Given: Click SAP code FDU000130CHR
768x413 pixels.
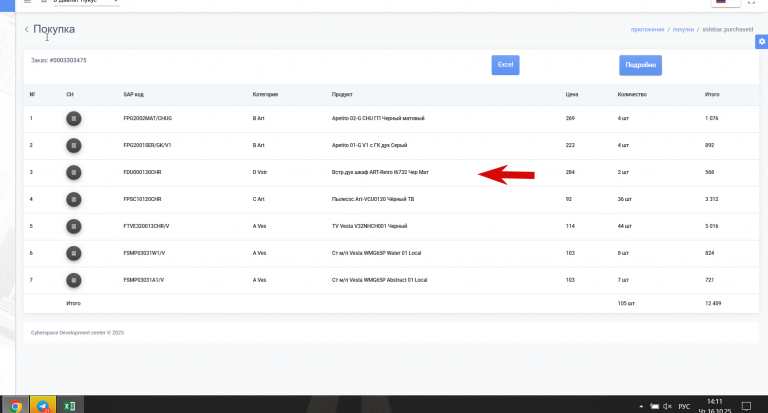Looking at the screenshot, I should 142,172.
